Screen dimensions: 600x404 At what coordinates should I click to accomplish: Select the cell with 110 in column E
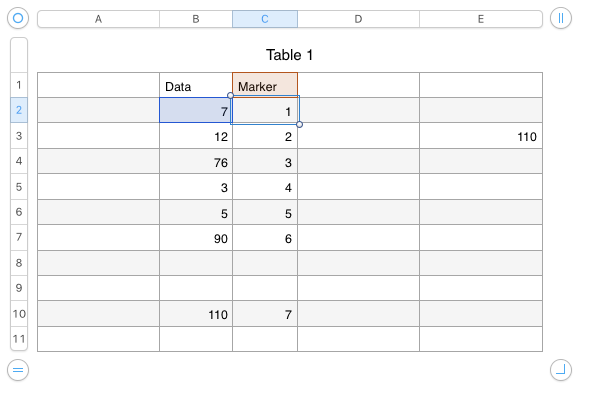[481, 137]
